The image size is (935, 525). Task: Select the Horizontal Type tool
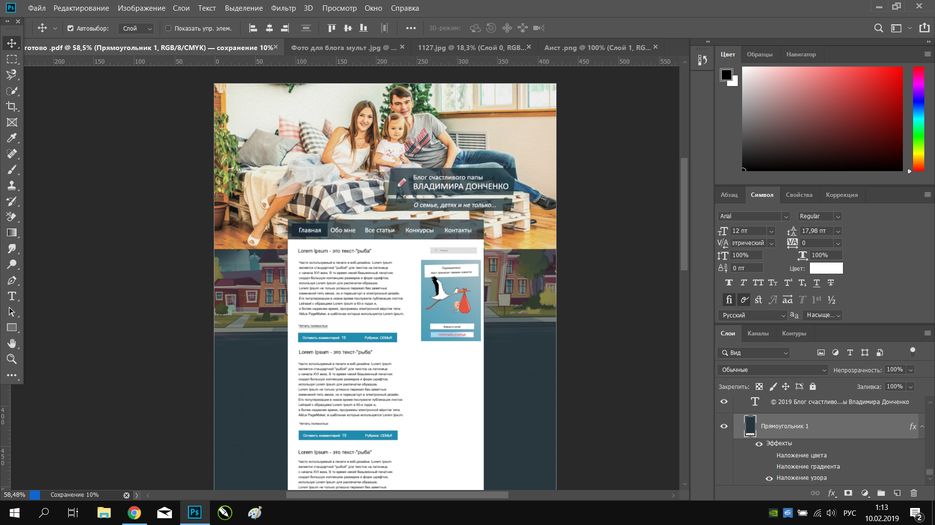click(x=11, y=296)
